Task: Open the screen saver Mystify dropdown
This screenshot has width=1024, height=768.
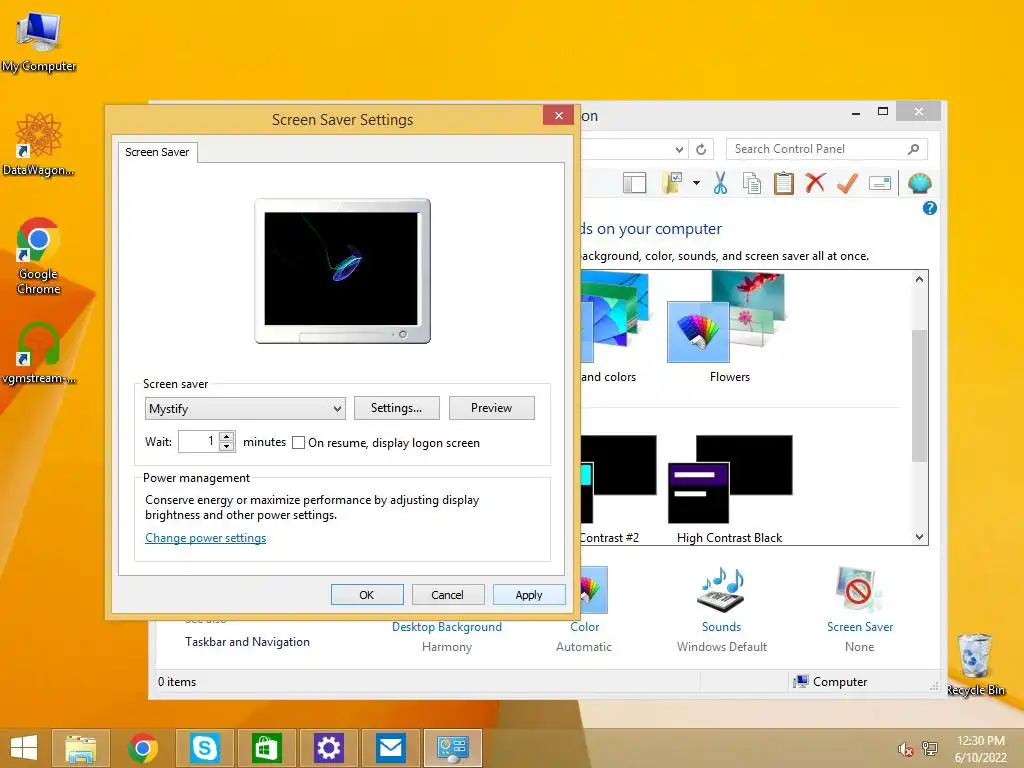Action: click(x=245, y=409)
